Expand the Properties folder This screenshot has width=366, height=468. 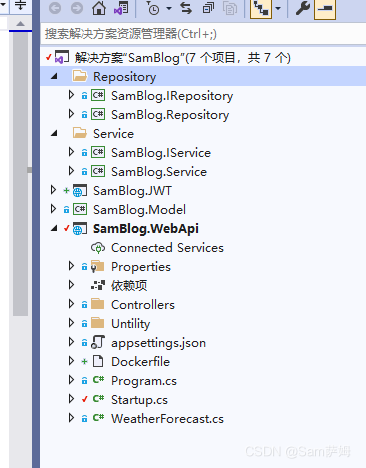pyautogui.click(x=71, y=266)
